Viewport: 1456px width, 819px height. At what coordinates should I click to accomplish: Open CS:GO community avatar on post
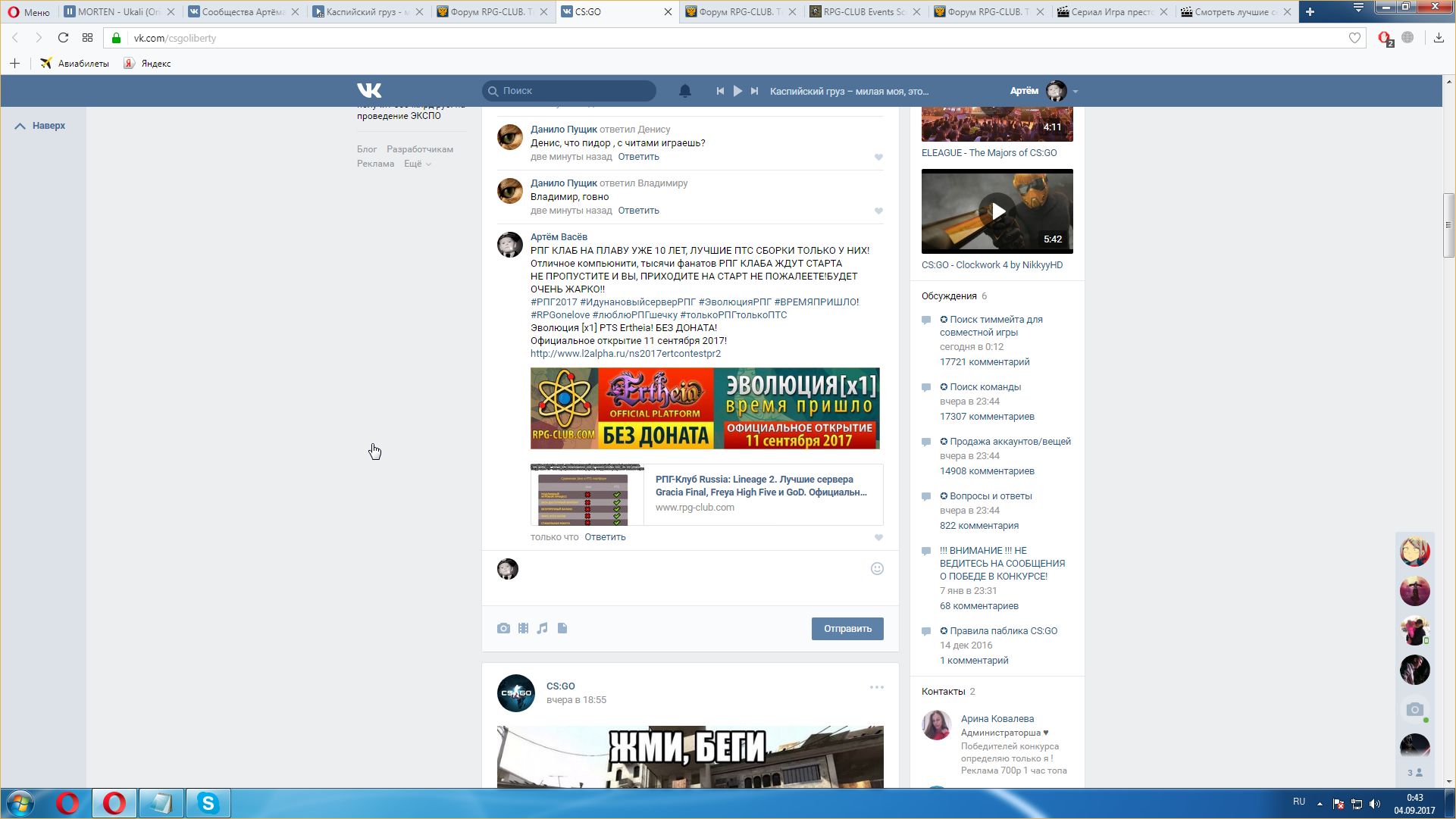(516, 693)
